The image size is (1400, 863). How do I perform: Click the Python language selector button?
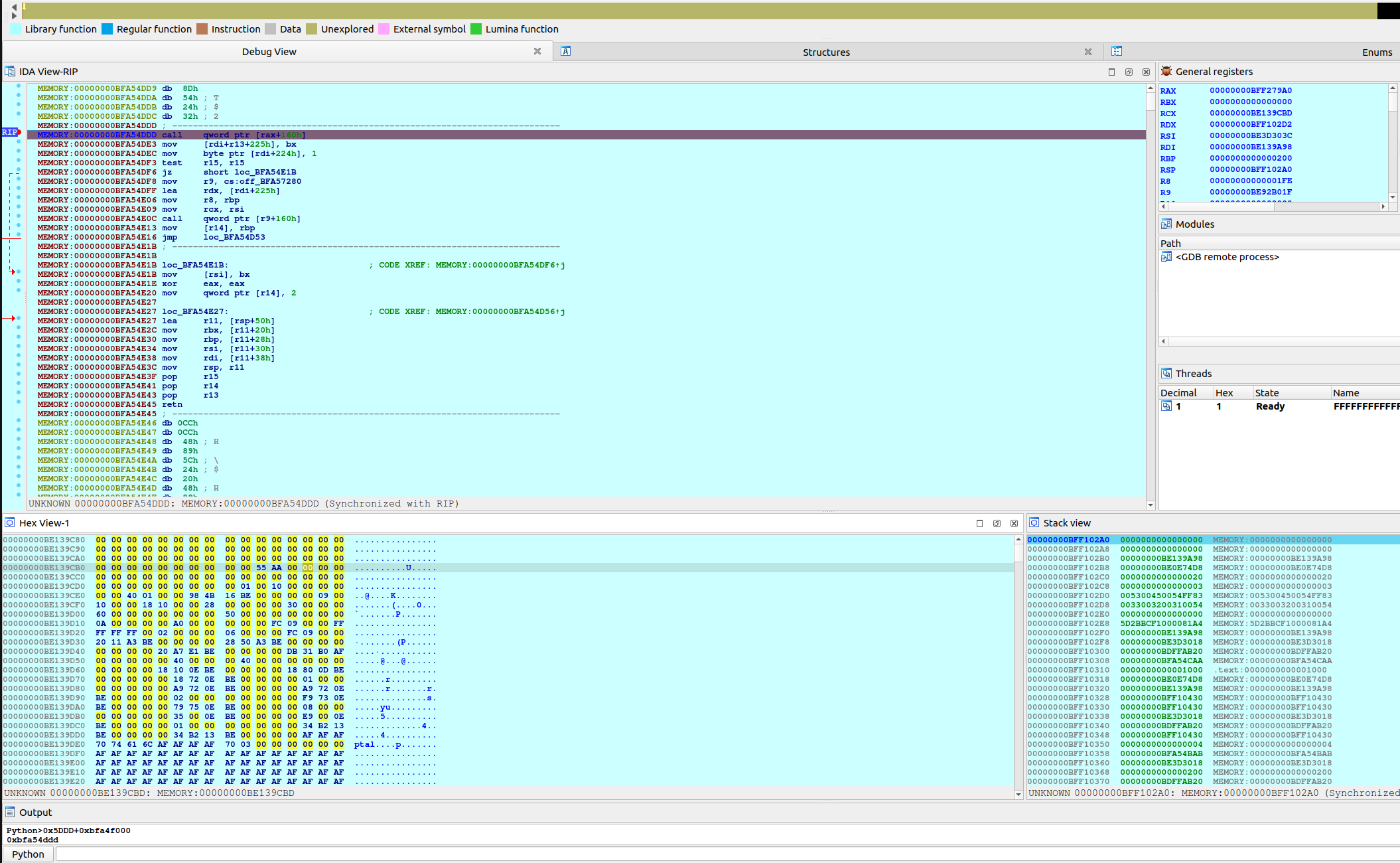(x=28, y=854)
